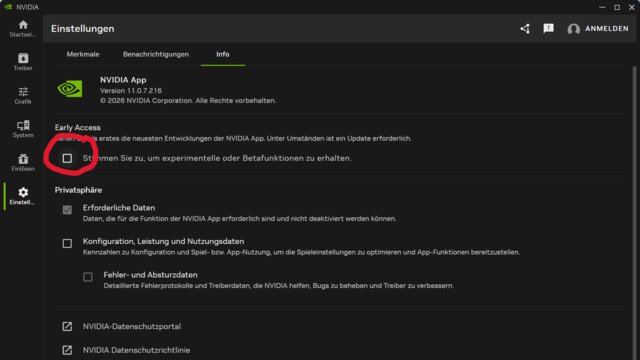Open the Startseite home icon in sidebar
The width and height of the screenshot is (640, 360).
[23, 25]
